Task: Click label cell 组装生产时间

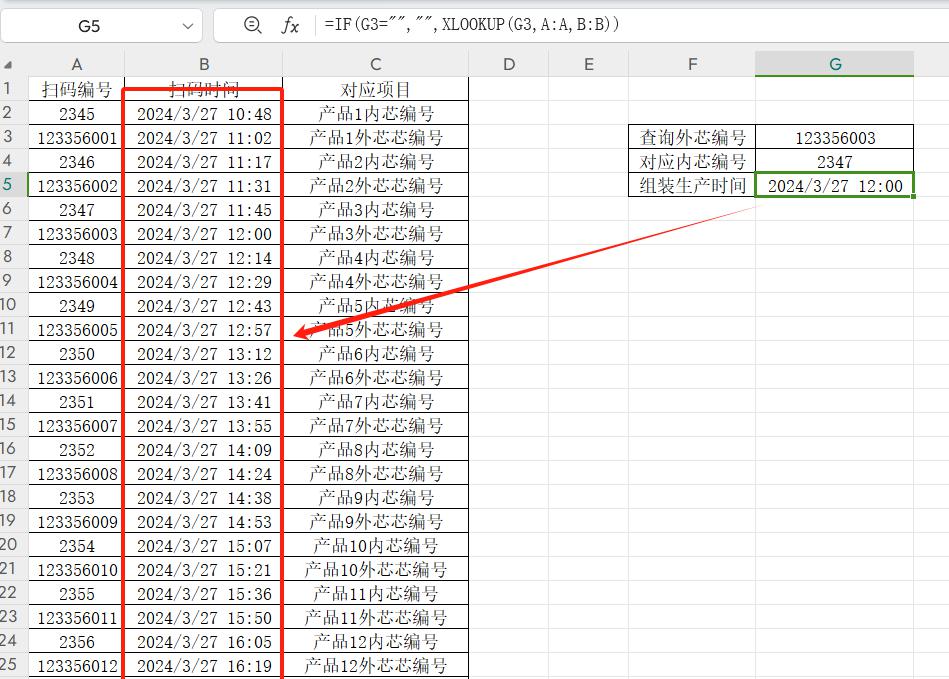Action: coord(692,185)
